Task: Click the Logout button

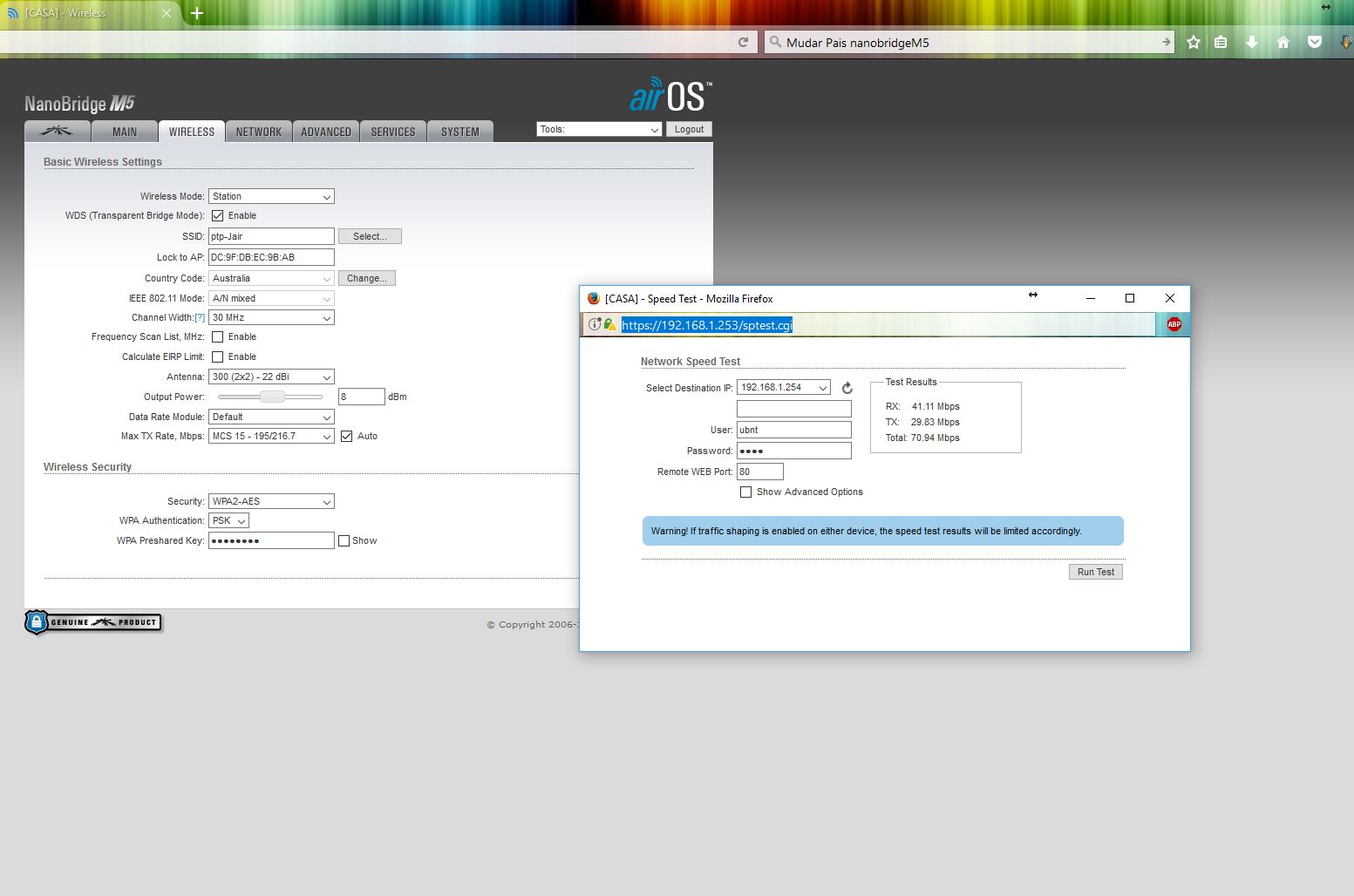Action: tap(689, 129)
